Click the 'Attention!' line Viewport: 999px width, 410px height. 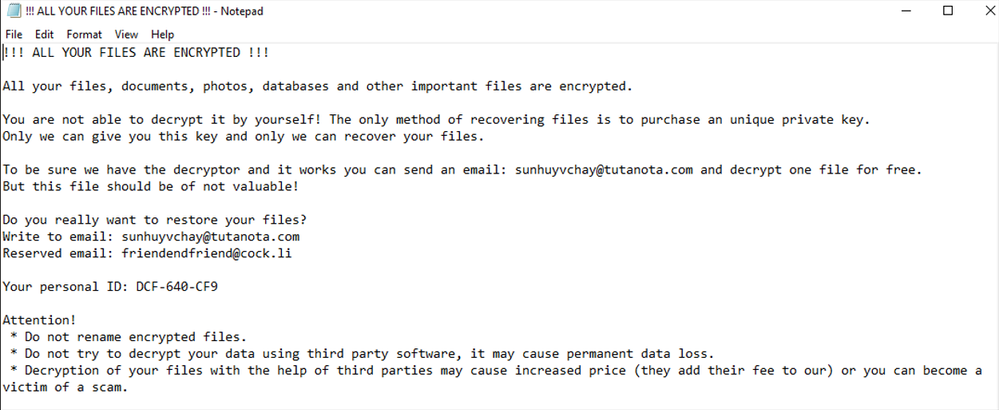[x=39, y=320]
